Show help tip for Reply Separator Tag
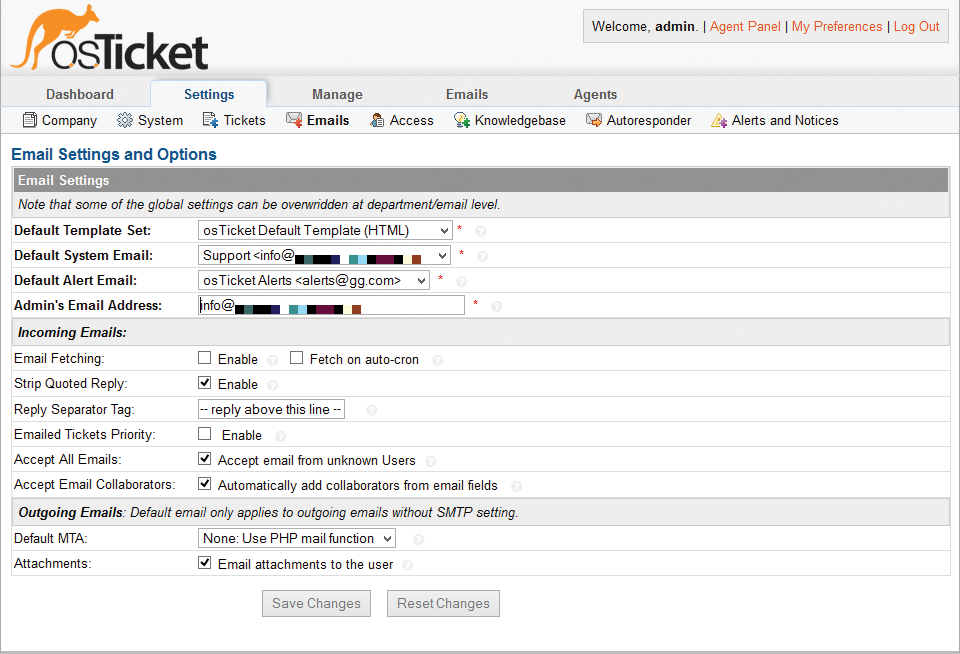Image resolution: width=960 pixels, height=654 pixels. pyautogui.click(x=371, y=410)
